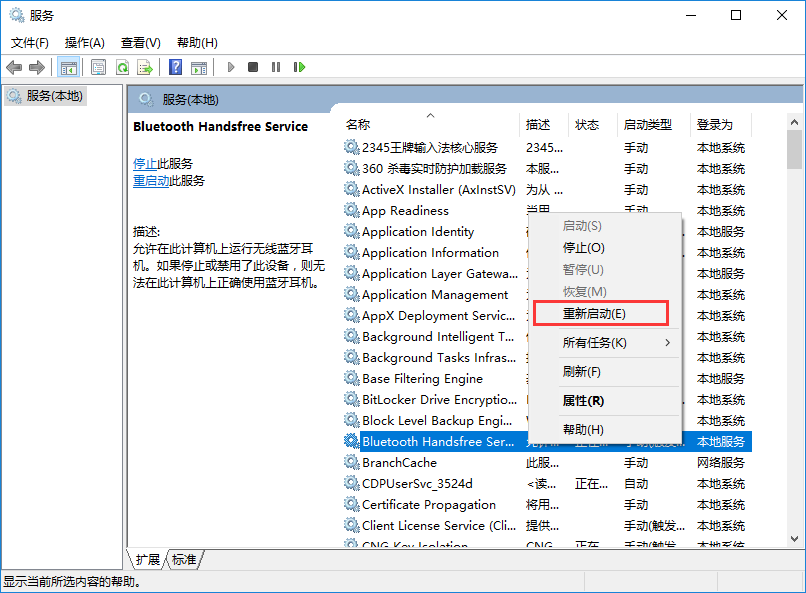The width and height of the screenshot is (806, 593).
Task: Click the back navigation arrow
Action: pos(14,67)
